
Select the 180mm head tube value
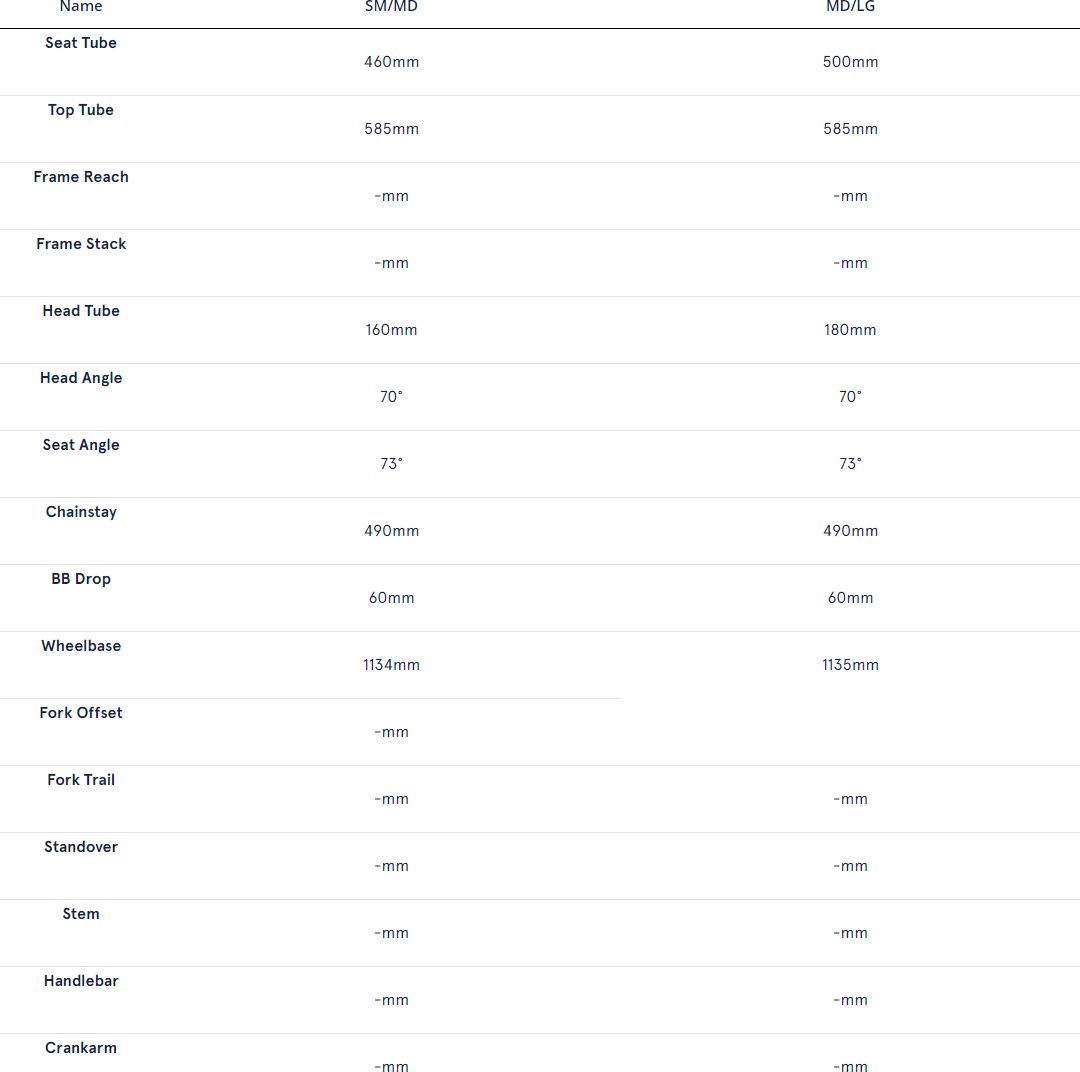[850, 330]
